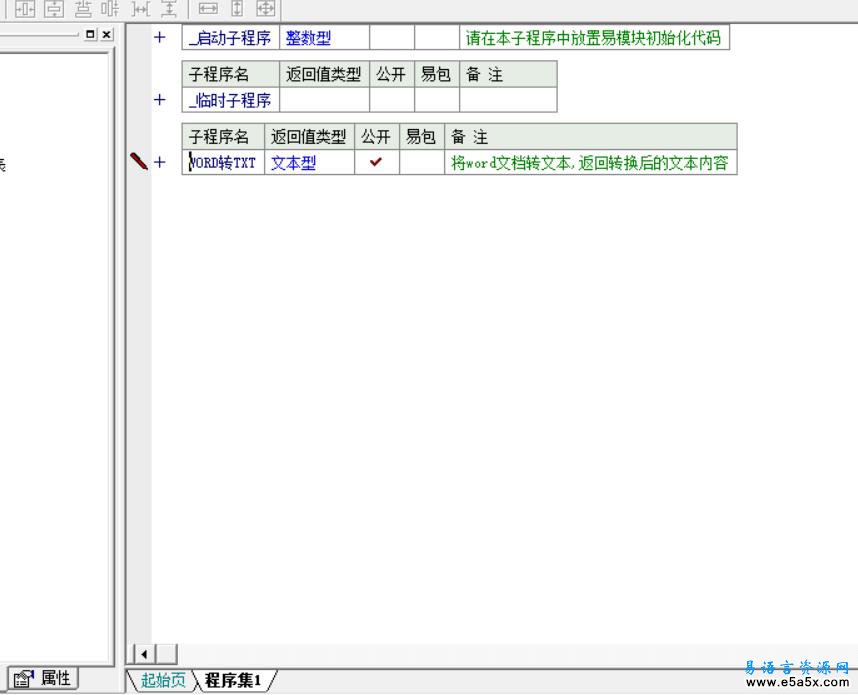Click the 文本型 return type cell

click(x=310, y=163)
